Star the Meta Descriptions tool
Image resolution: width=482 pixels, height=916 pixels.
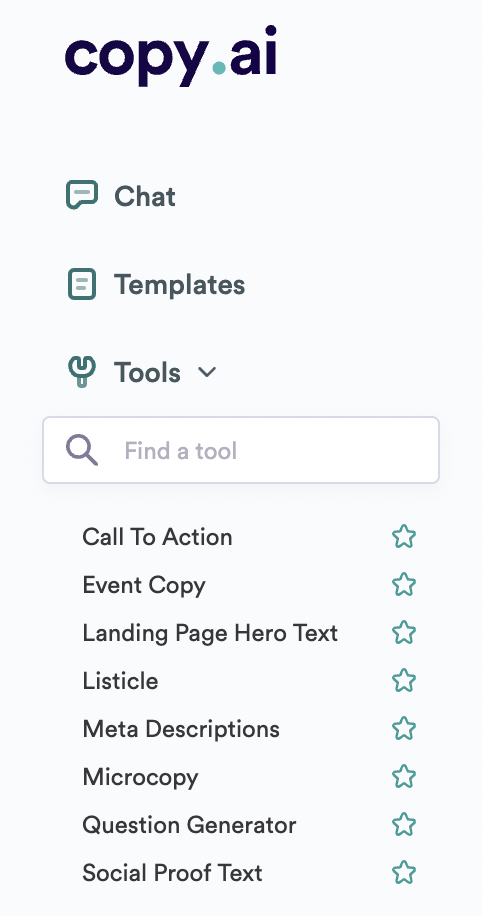[x=404, y=729]
